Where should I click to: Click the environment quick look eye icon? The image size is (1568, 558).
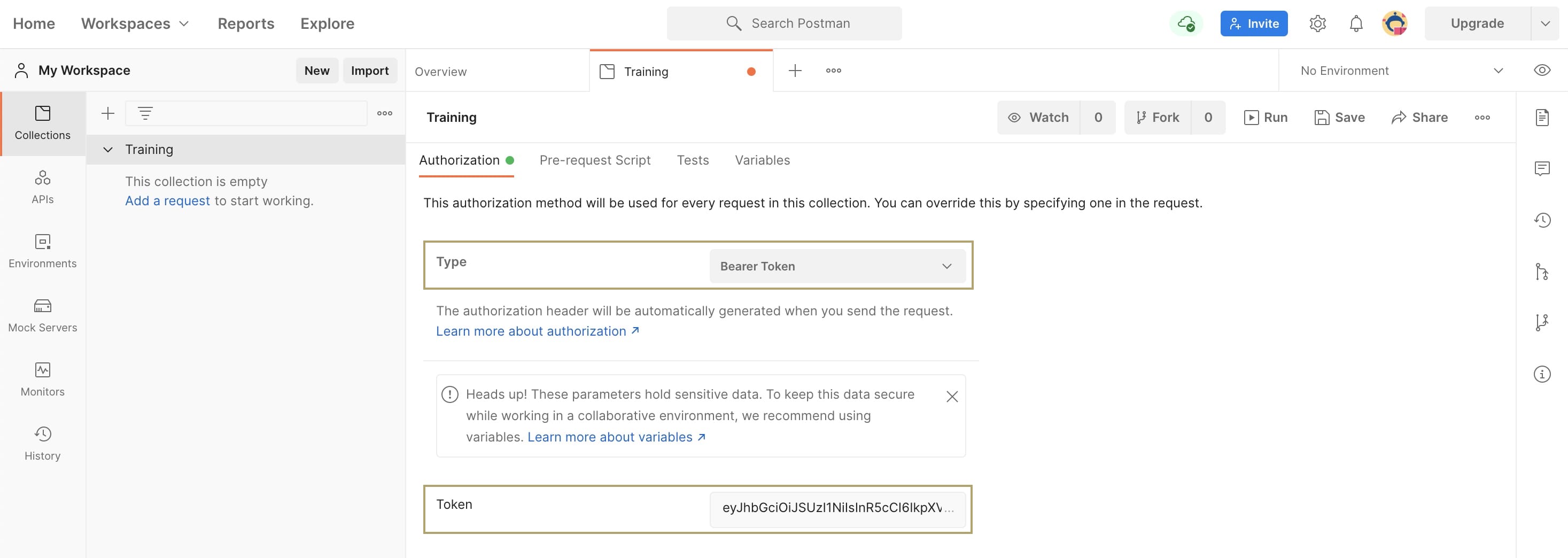1542,71
